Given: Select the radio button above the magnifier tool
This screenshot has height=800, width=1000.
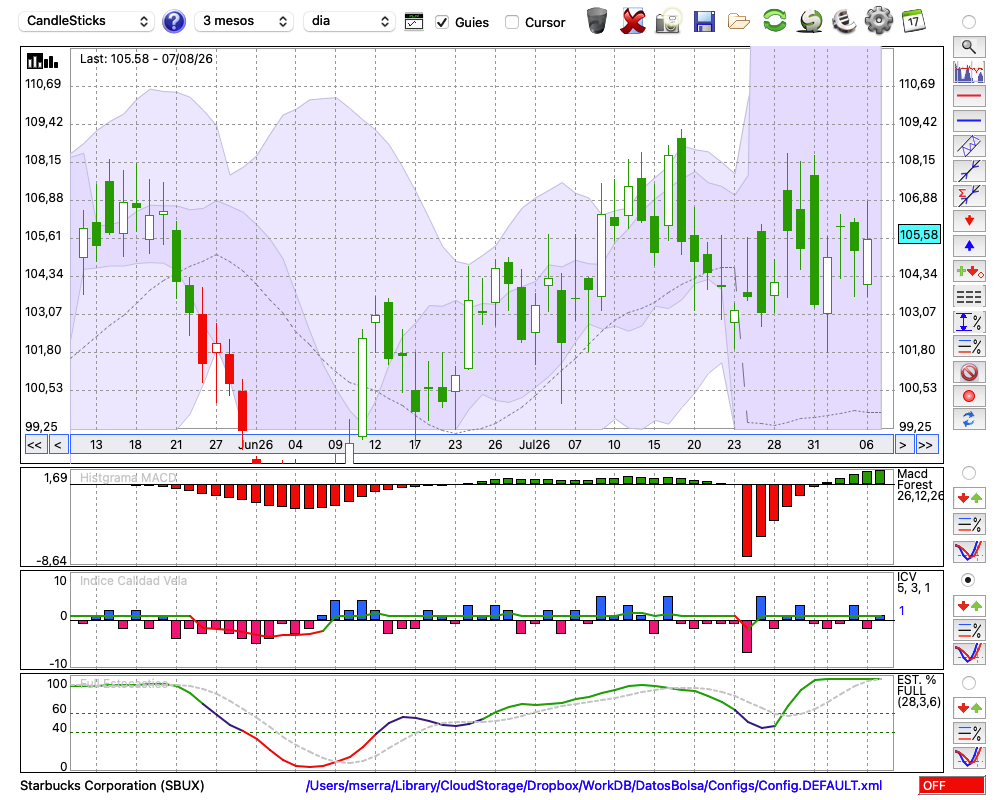Looking at the screenshot, I should click(x=969, y=22).
